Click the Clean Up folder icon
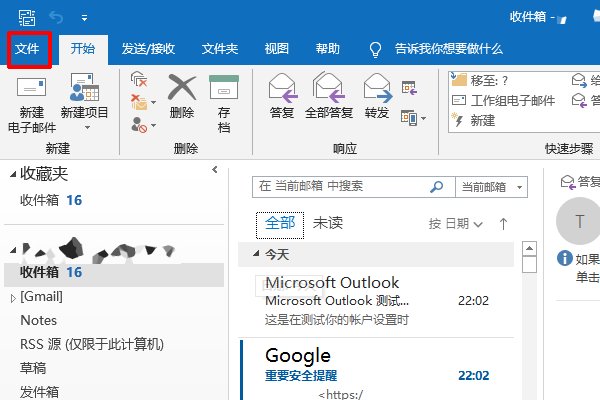 coord(139,102)
